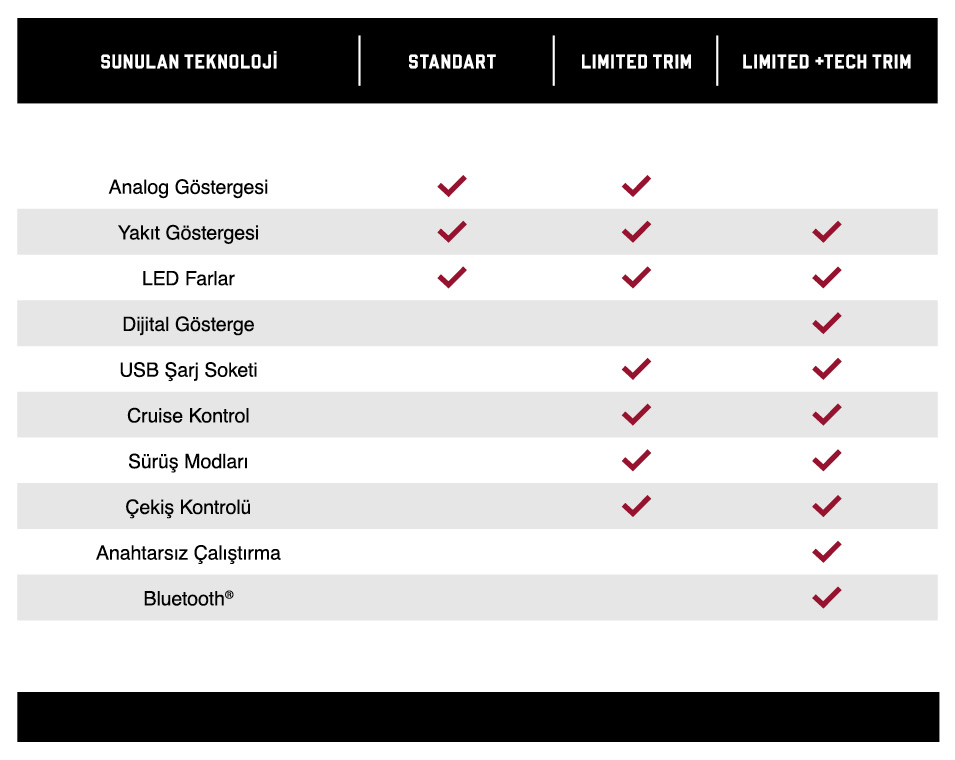Click Limited +Tech checkmark for LED Farlar
Screen dimensions: 955x760
coord(827,278)
